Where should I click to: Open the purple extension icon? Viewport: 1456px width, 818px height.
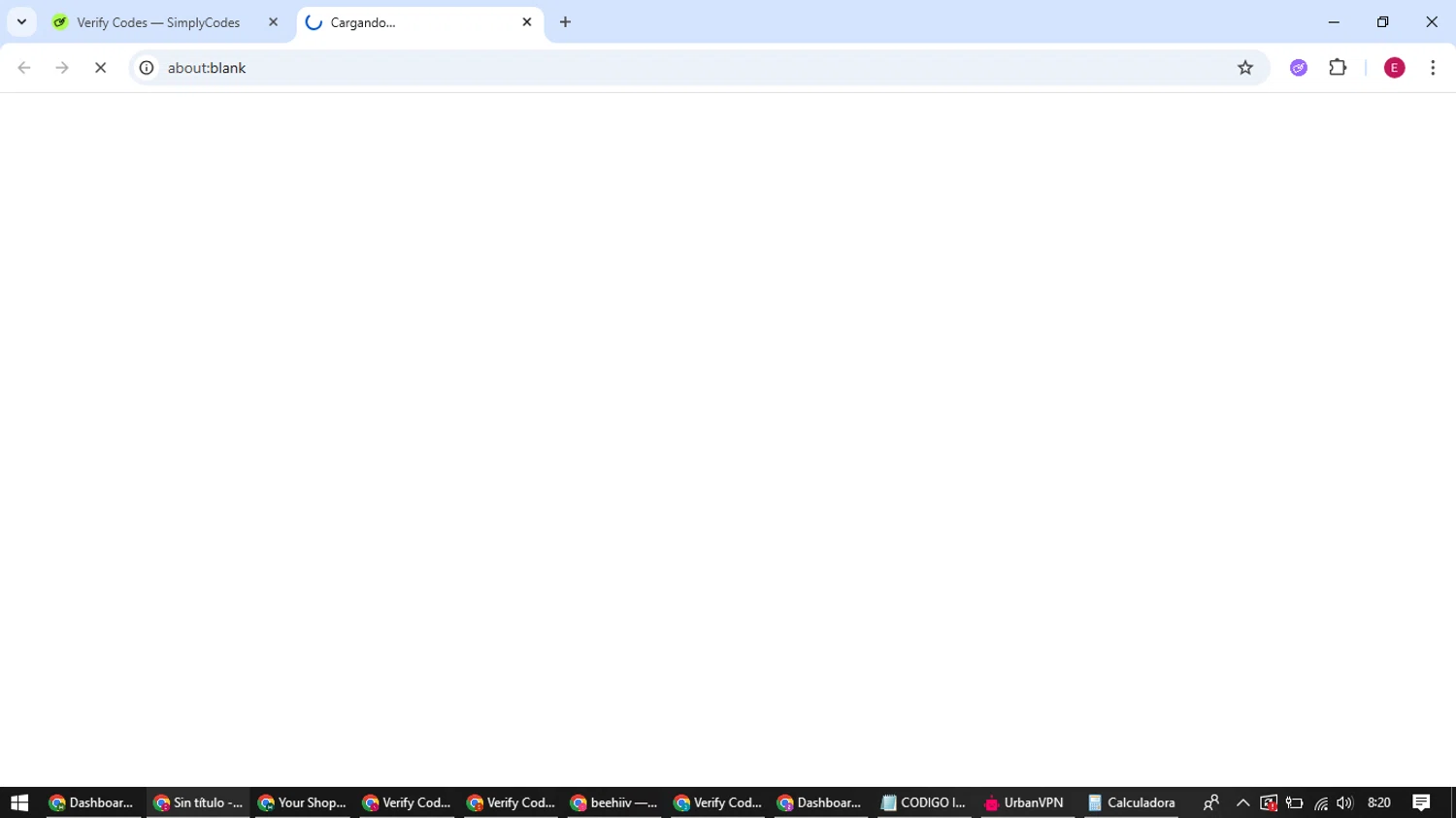pos(1299,68)
